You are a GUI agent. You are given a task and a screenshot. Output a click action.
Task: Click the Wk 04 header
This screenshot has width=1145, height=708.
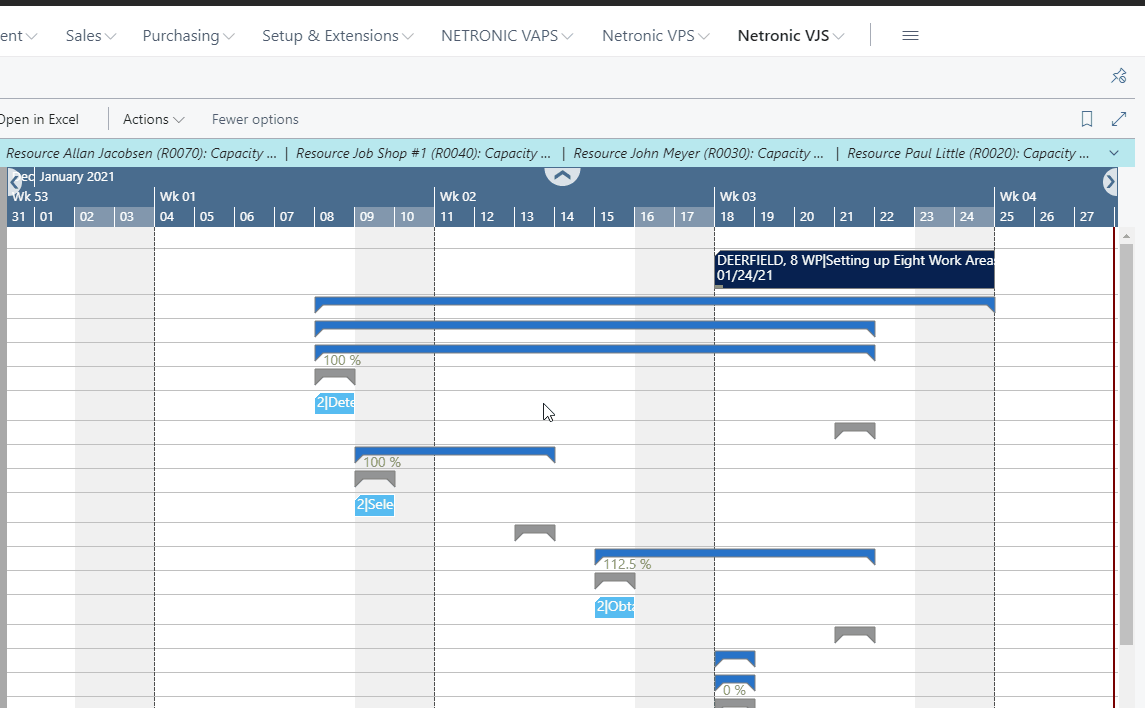pos(1054,196)
